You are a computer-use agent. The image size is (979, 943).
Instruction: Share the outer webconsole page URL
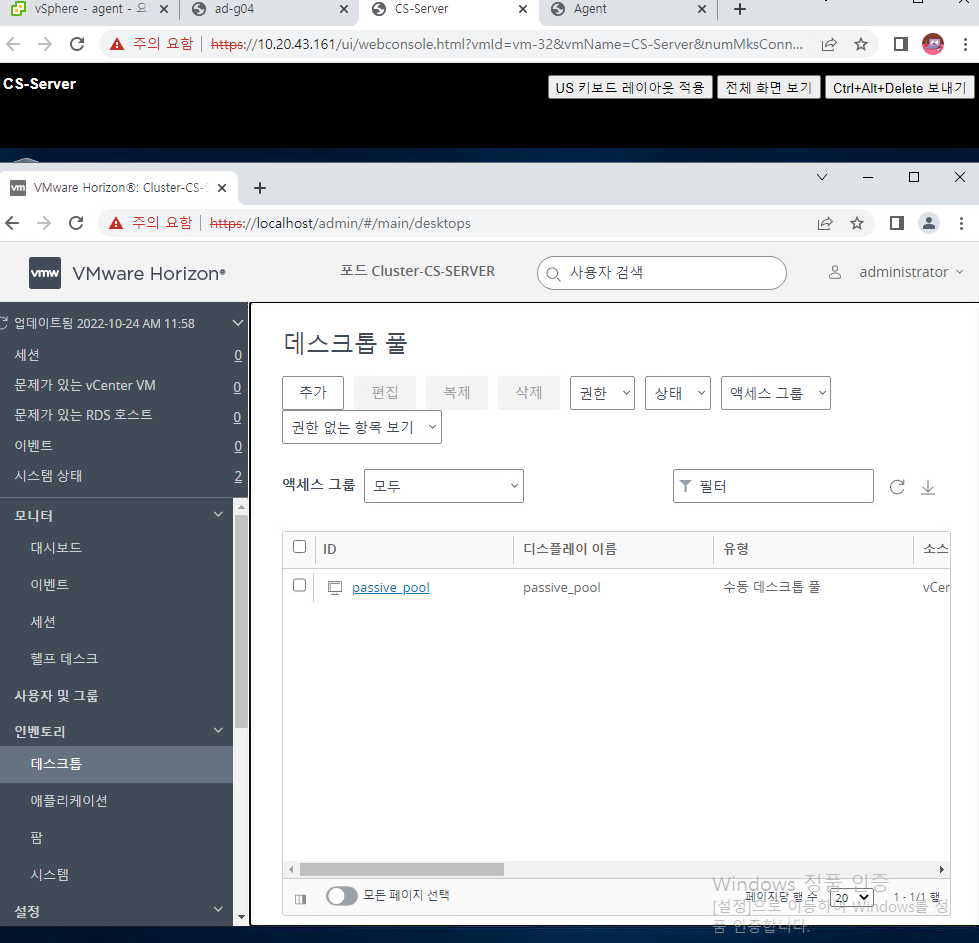829,44
